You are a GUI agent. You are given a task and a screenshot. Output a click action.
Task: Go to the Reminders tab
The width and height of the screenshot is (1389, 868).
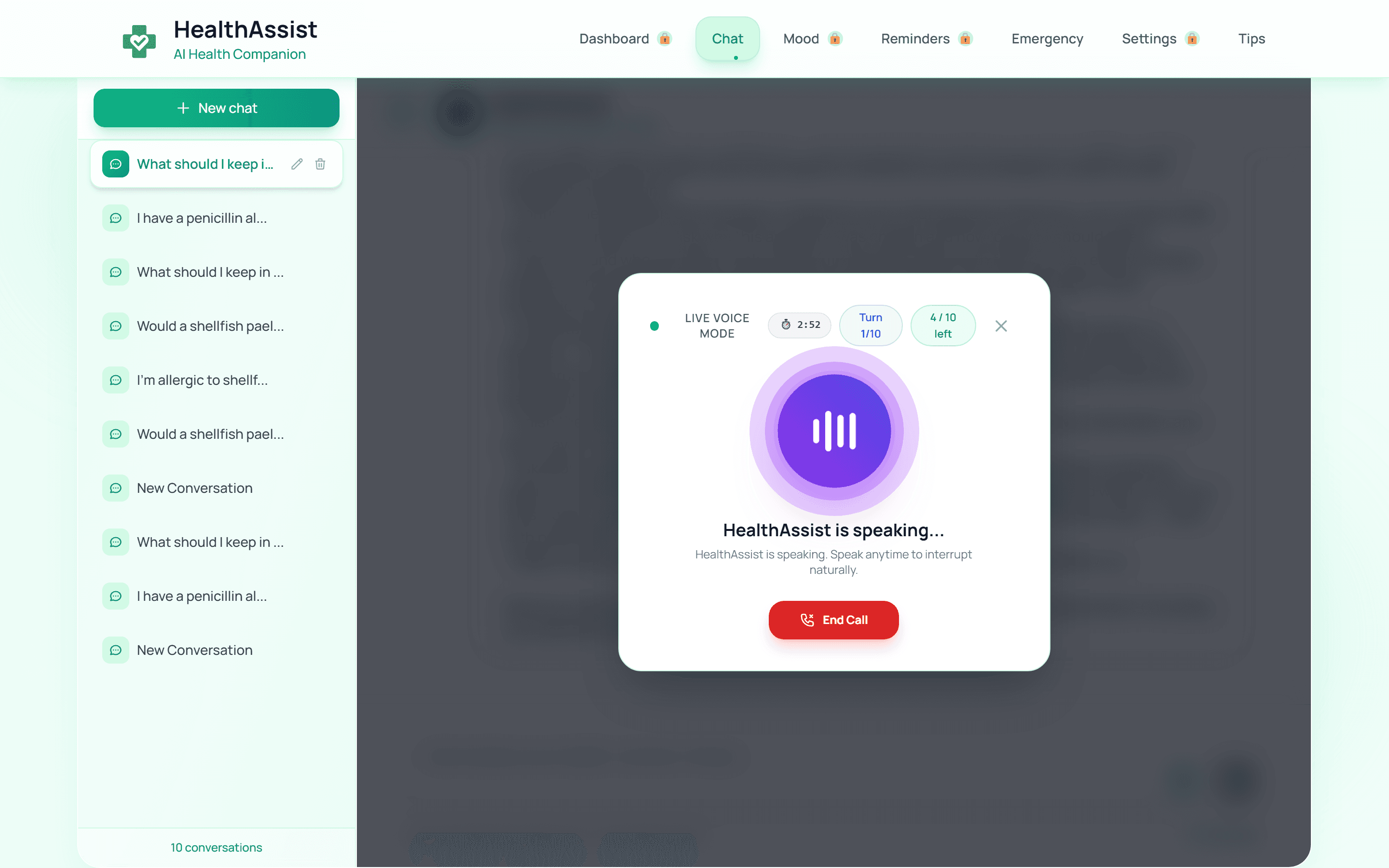click(x=926, y=39)
